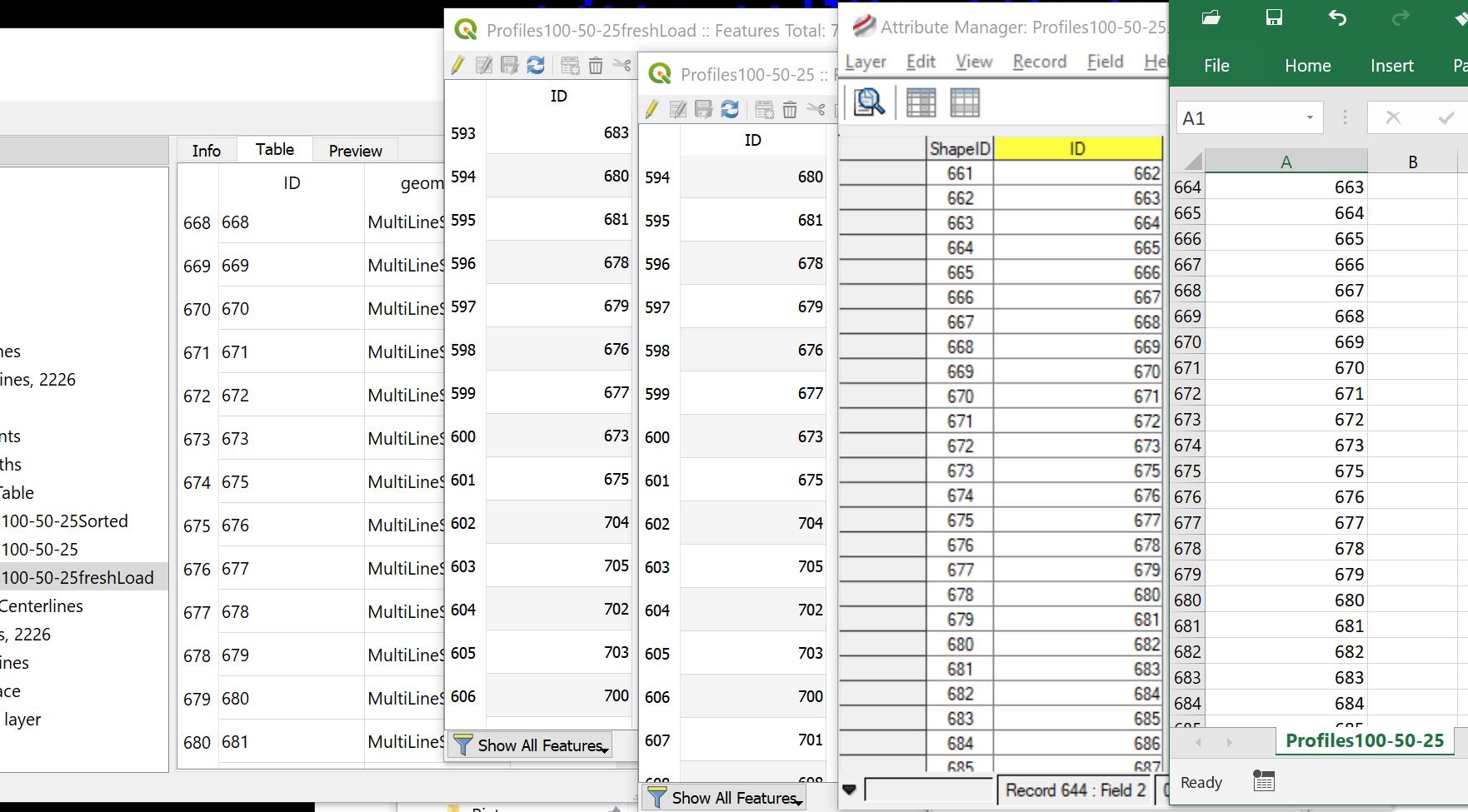This screenshot has height=812, width=1468.
Task: Select the 100-50-25Sorted layer in the panel
Action: point(66,521)
